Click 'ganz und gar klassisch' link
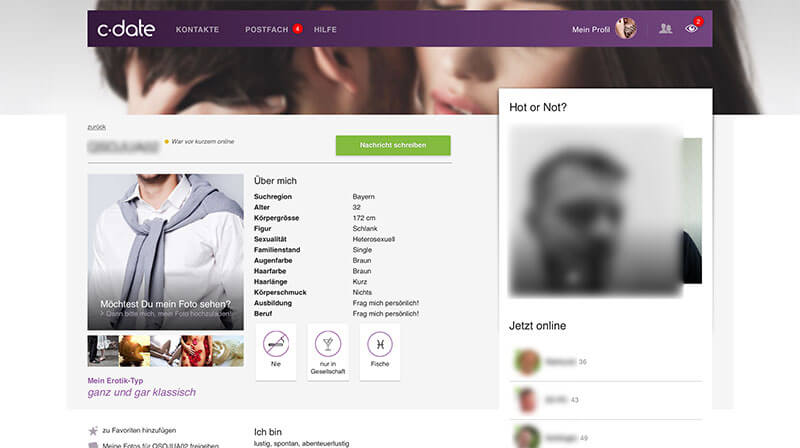This screenshot has width=800, height=448. pos(142,392)
